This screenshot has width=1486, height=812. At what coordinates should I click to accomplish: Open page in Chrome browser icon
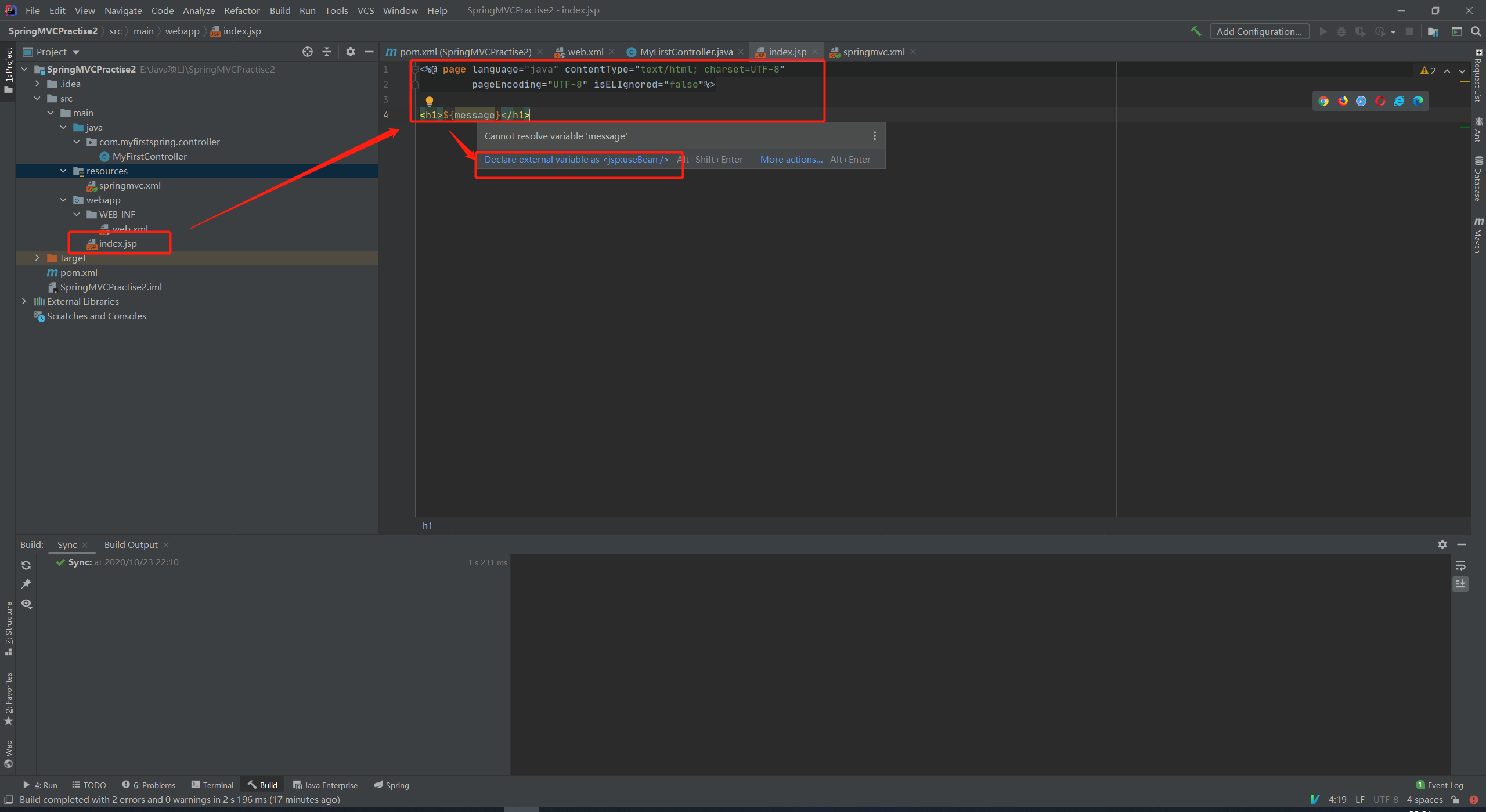click(1323, 101)
